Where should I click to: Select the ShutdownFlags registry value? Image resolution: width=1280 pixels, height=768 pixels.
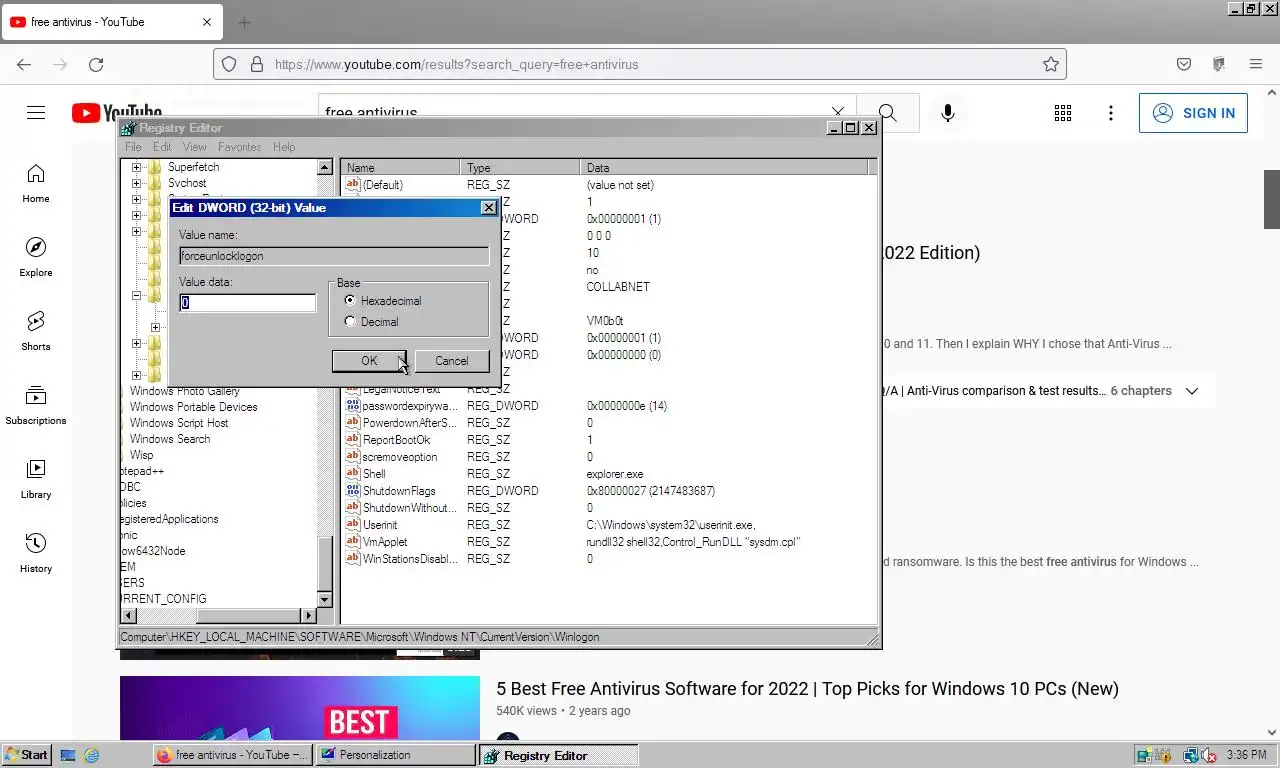click(399, 491)
